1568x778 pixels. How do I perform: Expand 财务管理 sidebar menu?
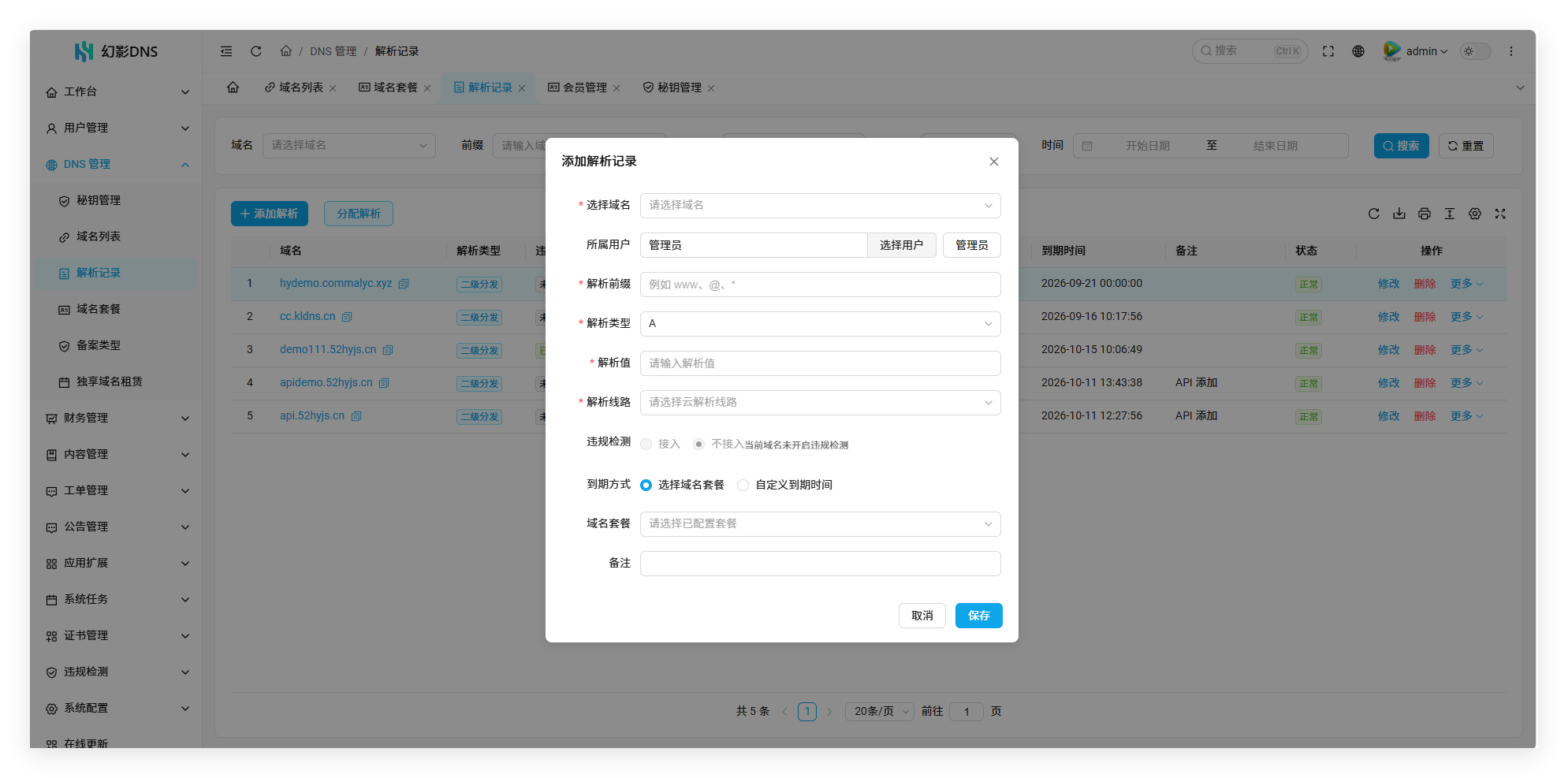point(117,419)
